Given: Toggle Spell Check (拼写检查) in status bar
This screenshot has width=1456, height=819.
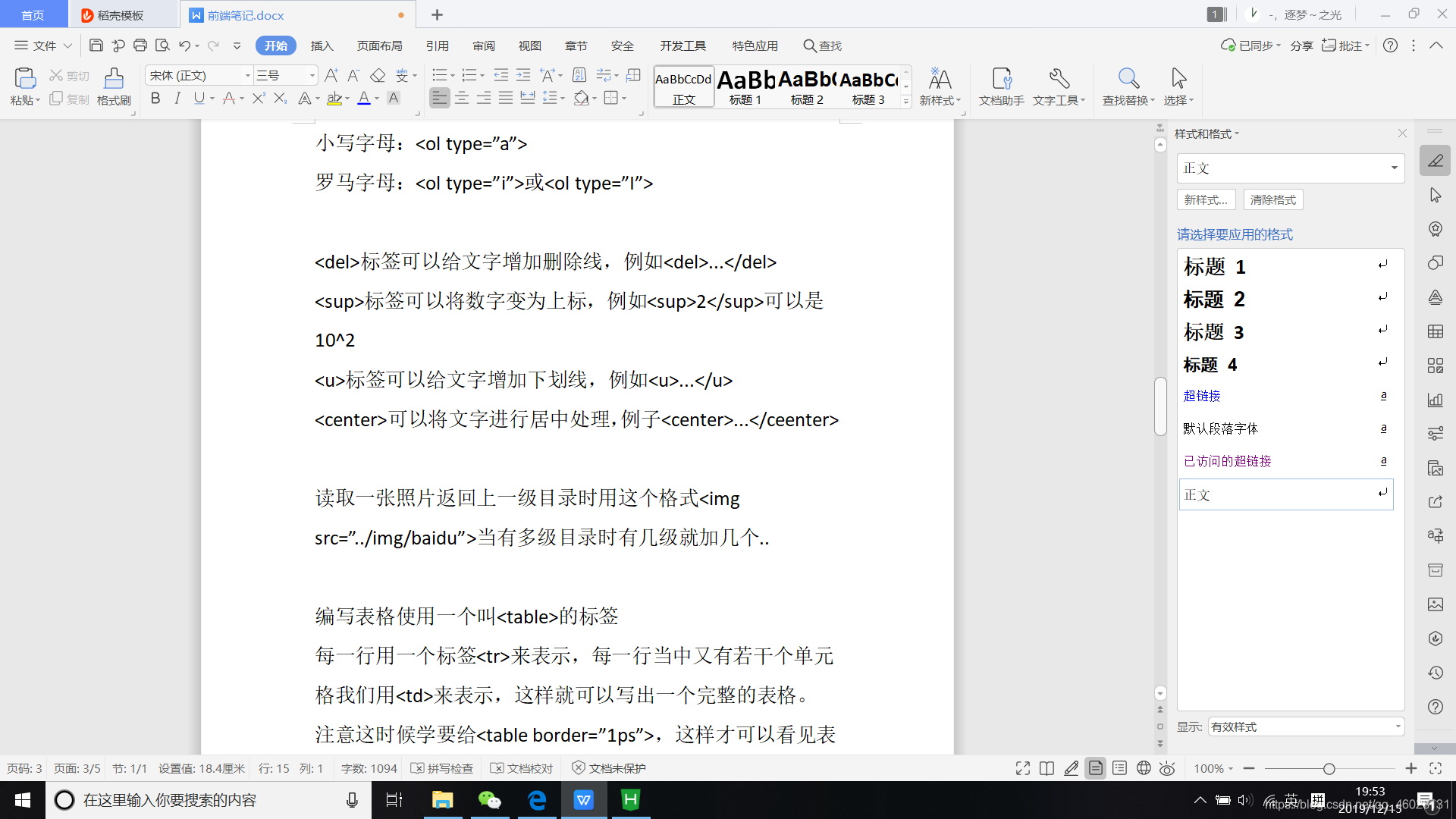Looking at the screenshot, I should [442, 768].
